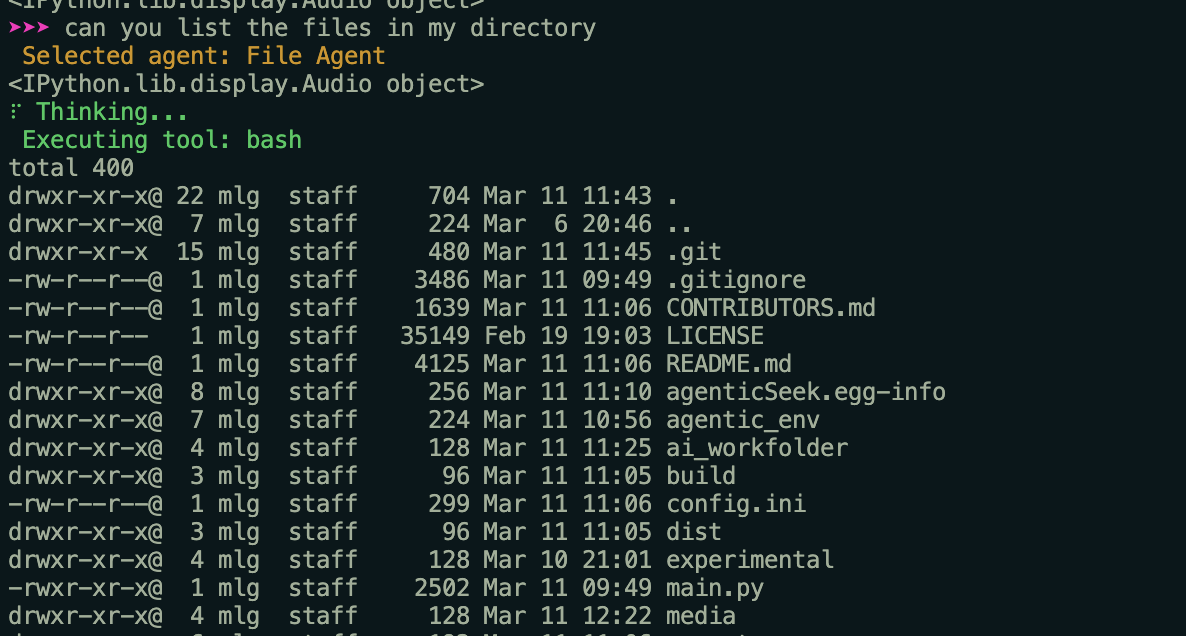Viewport: 1186px width, 636px height.
Task: Click the build directory name
Action: [x=700, y=476]
